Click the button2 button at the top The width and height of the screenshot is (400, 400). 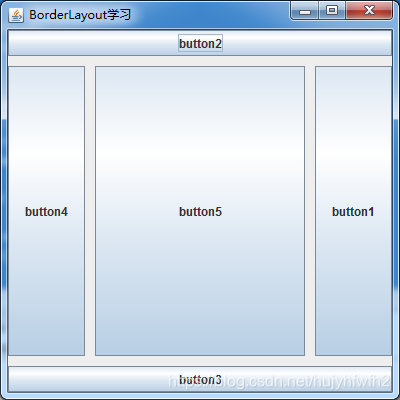point(200,43)
